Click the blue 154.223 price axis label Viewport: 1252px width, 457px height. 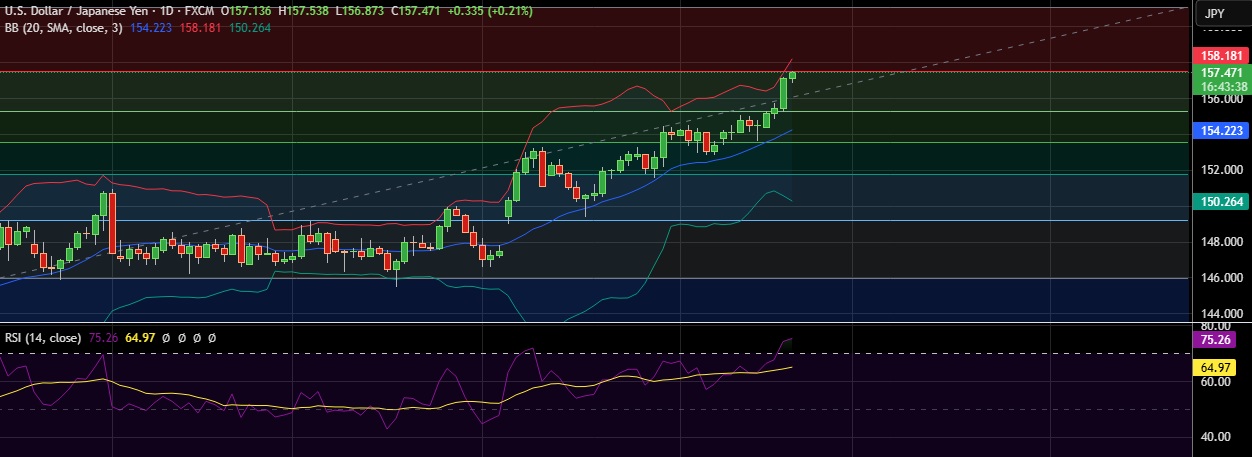(1222, 131)
